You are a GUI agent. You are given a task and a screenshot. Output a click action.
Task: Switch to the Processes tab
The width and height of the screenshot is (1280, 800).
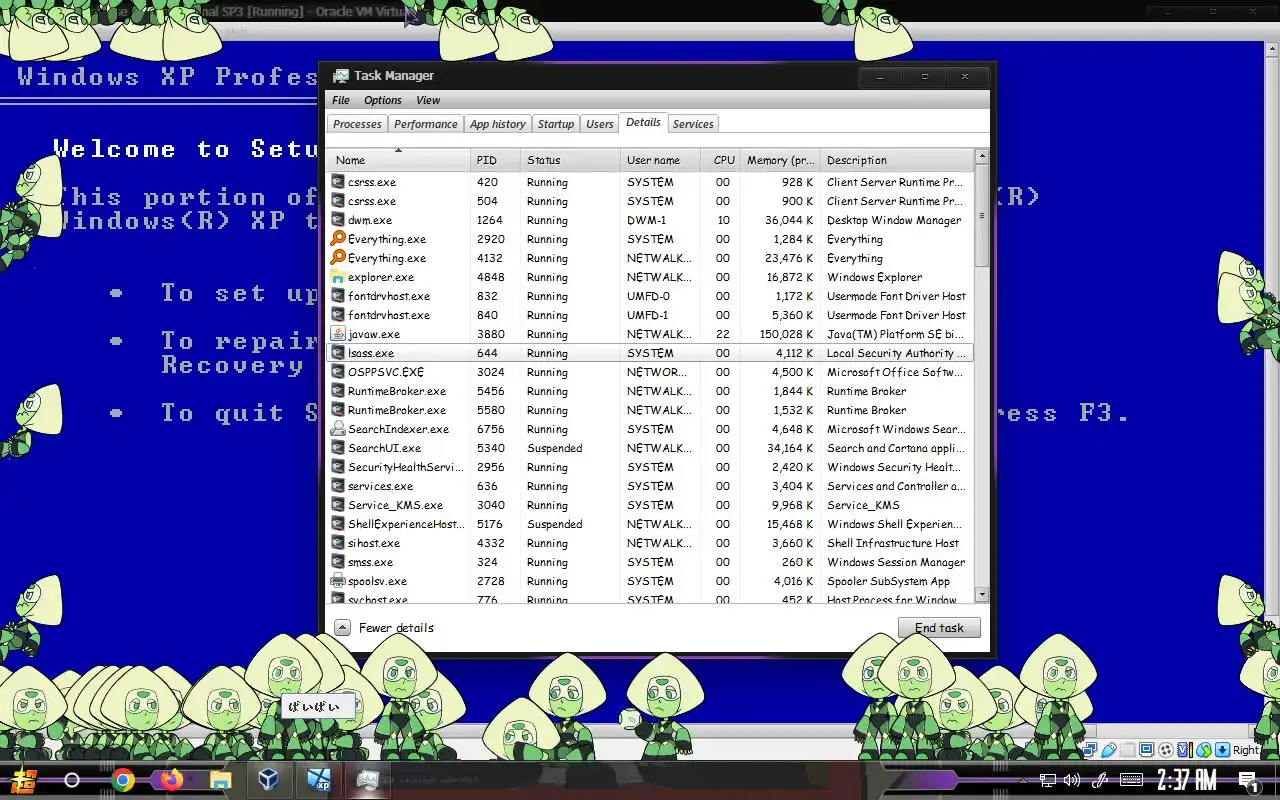coord(357,124)
